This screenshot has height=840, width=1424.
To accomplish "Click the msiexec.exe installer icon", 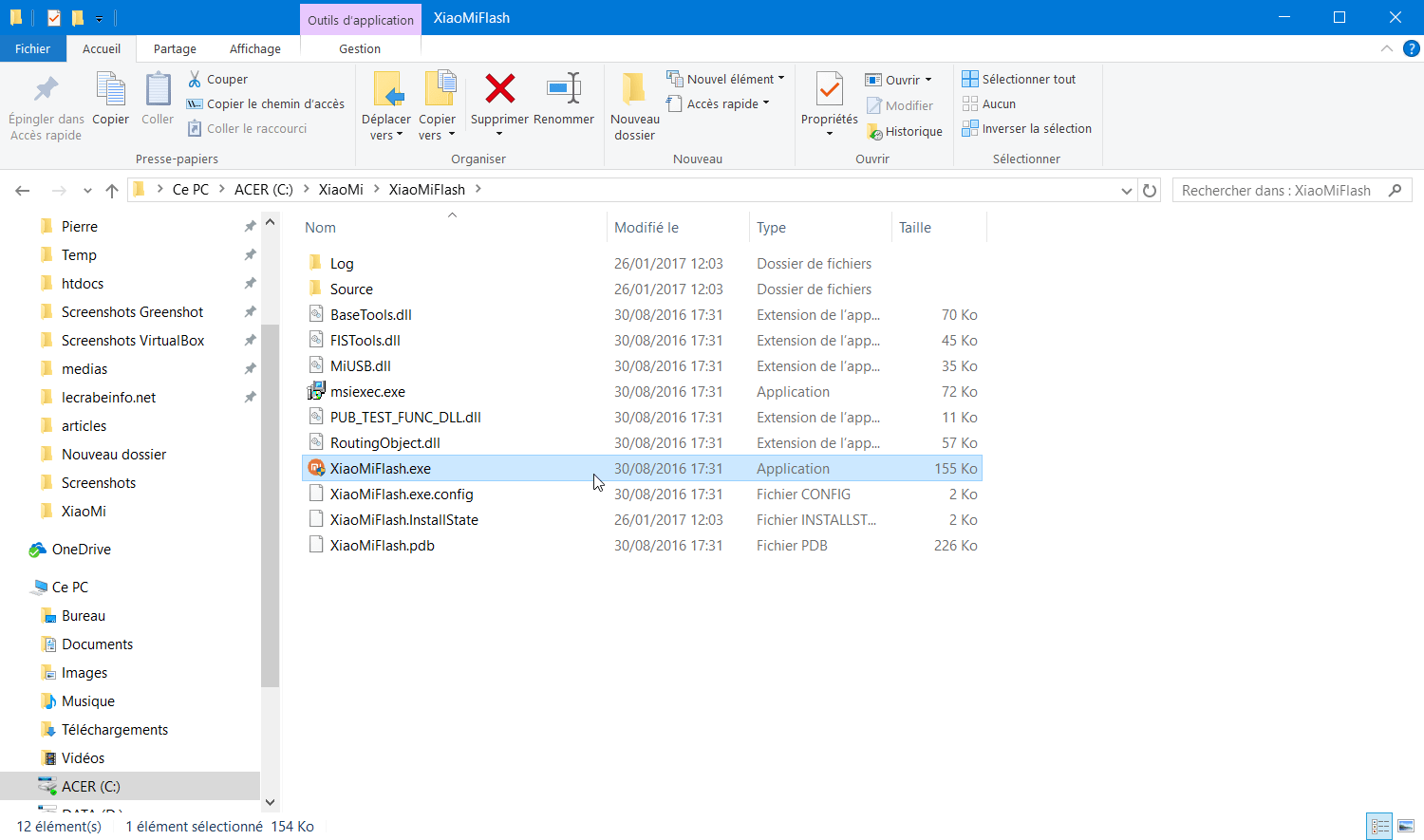I will (x=316, y=391).
